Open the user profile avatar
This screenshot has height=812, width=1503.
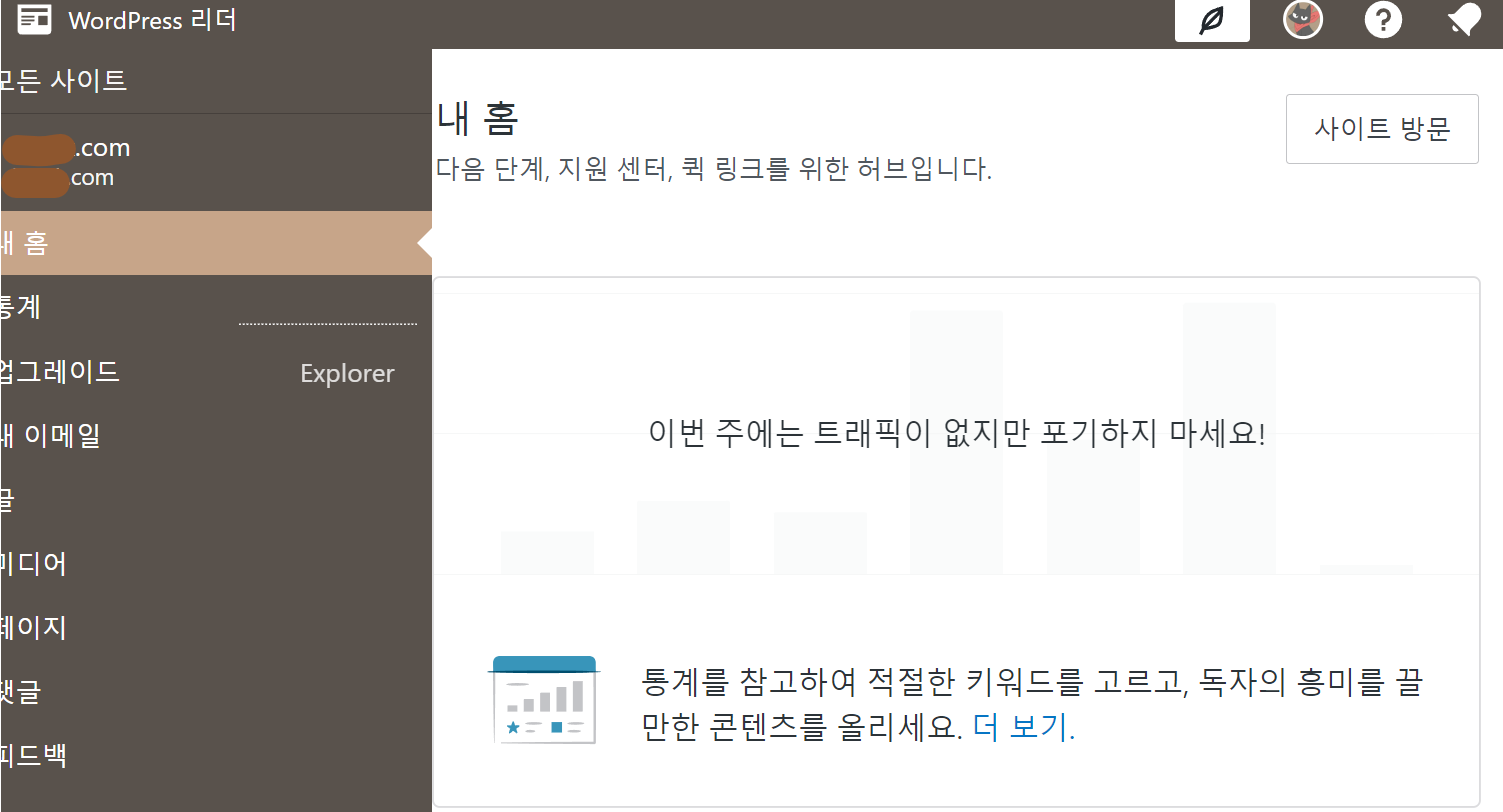point(1303,20)
